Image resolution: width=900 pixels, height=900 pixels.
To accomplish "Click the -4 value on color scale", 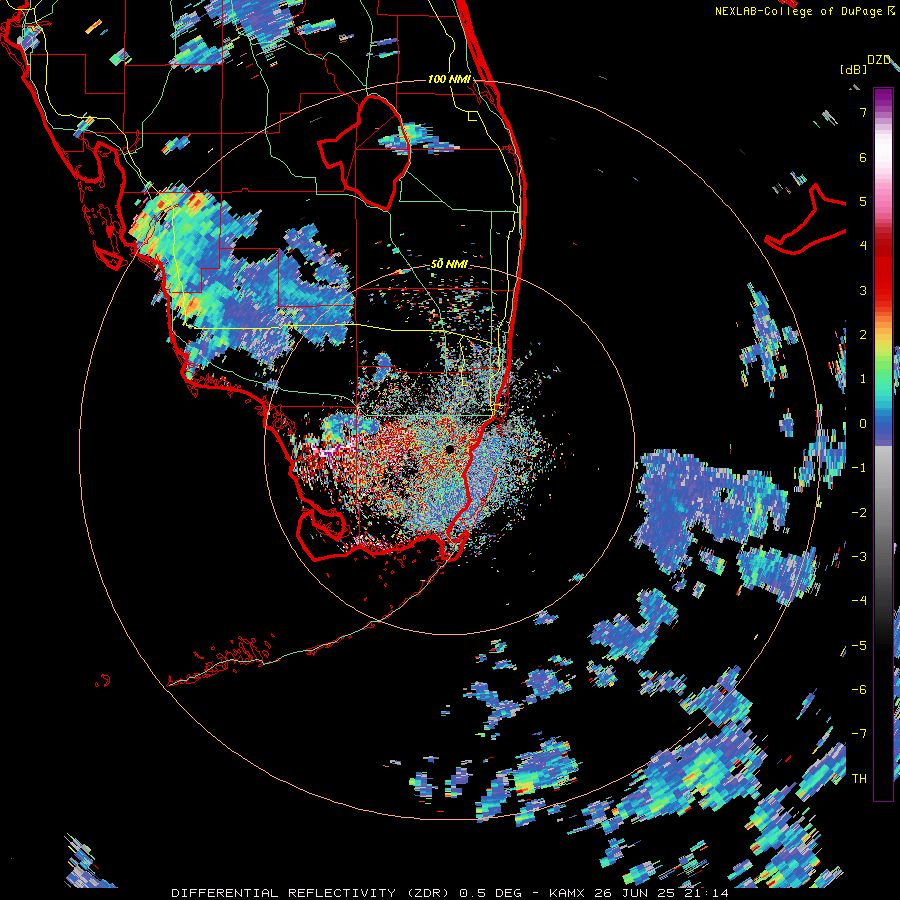I will (x=859, y=600).
